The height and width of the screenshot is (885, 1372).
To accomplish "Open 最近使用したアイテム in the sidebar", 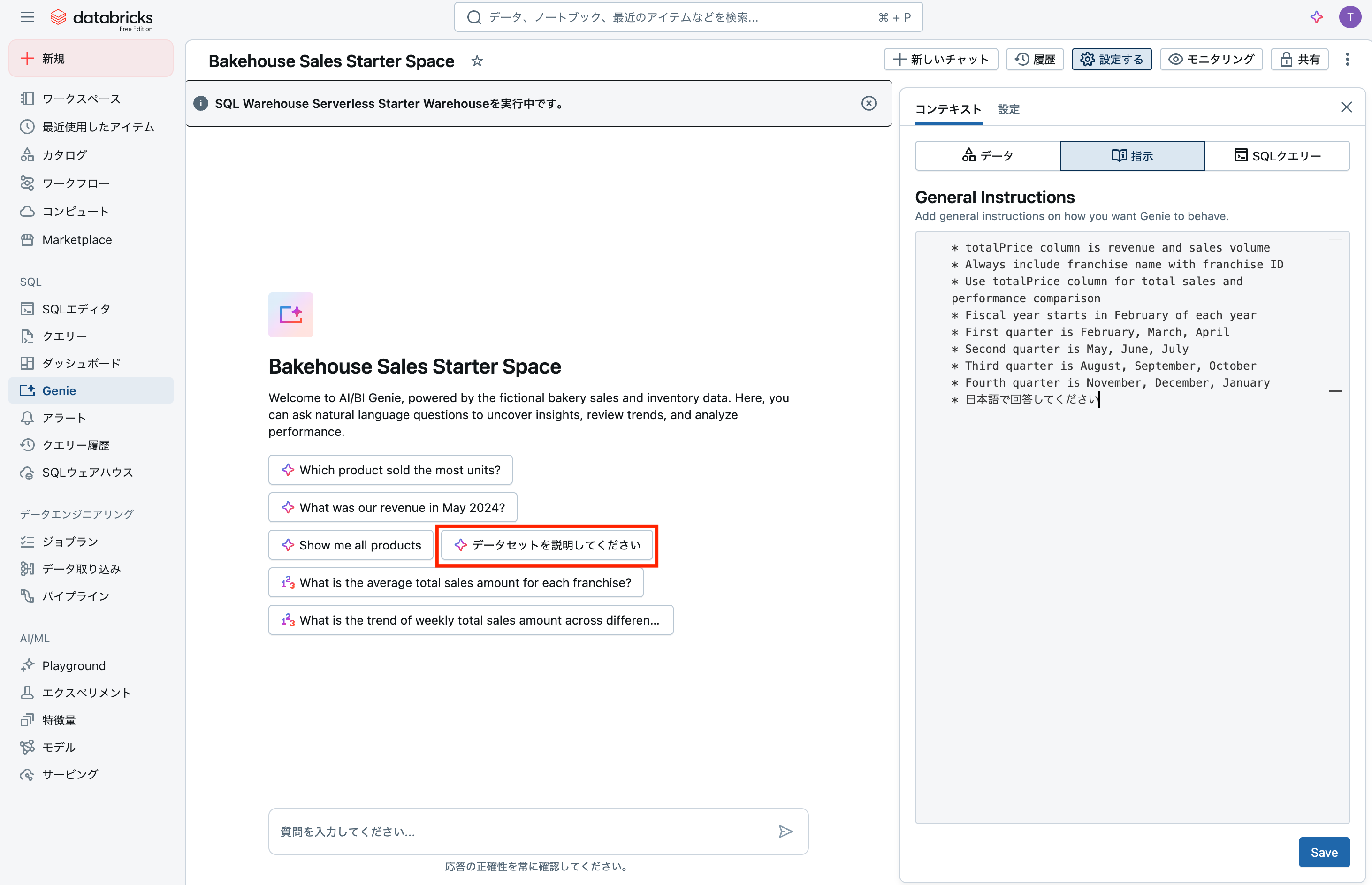I will click(91, 127).
